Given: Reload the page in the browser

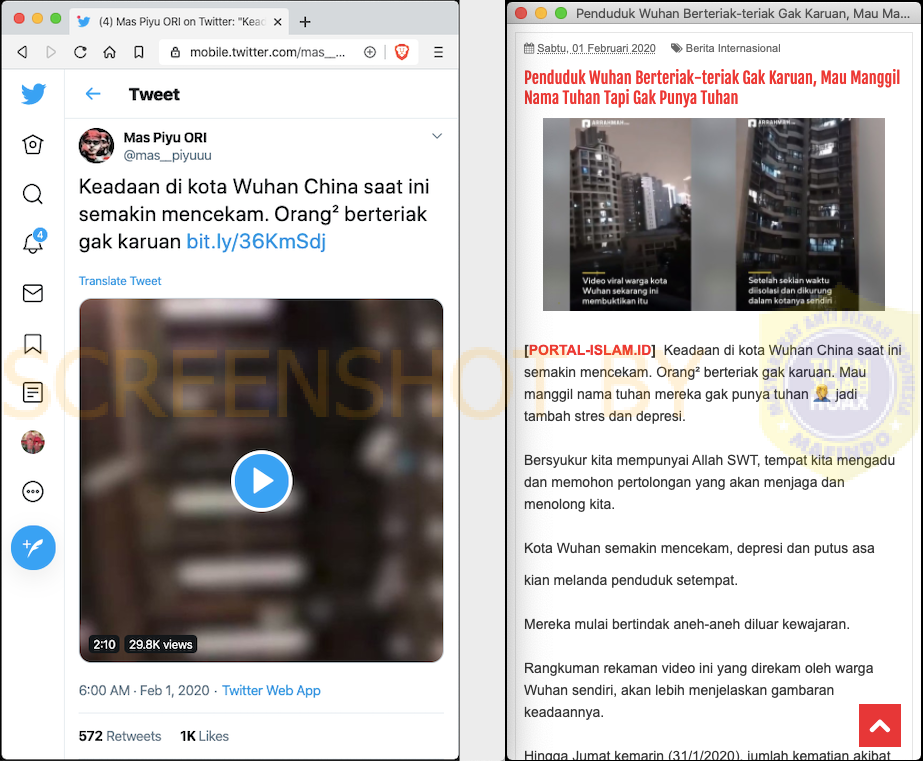Looking at the screenshot, I should 81,52.
